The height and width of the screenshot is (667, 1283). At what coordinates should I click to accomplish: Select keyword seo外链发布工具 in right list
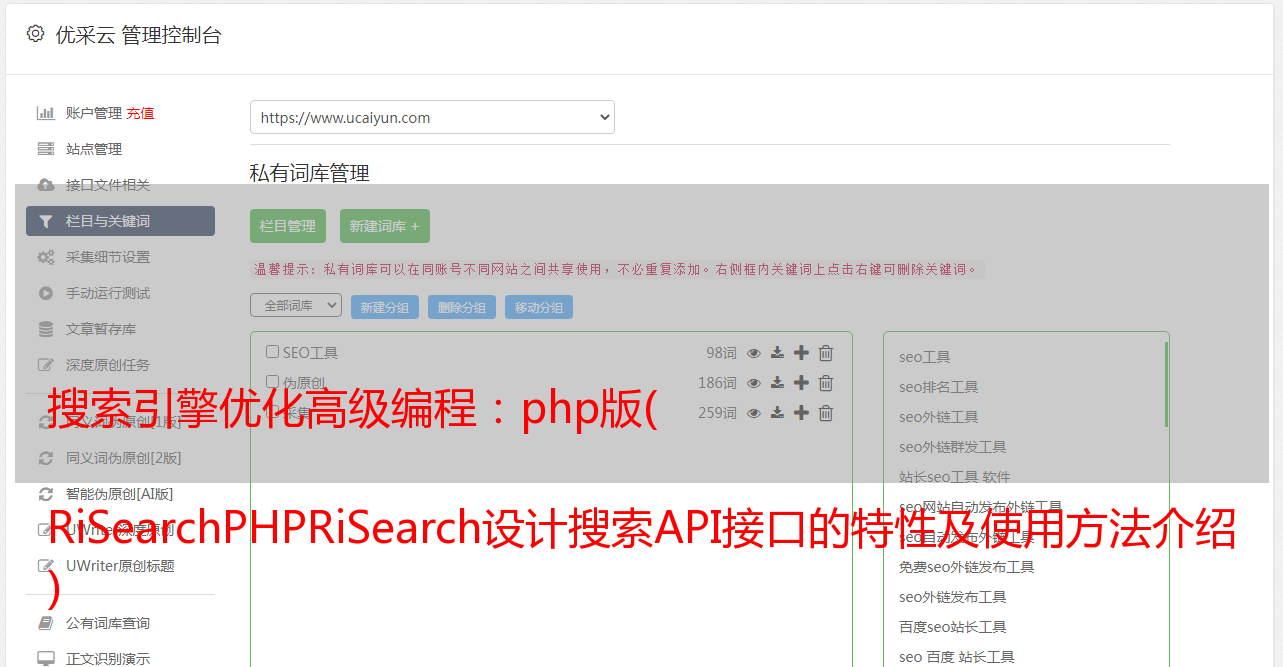tap(952, 597)
